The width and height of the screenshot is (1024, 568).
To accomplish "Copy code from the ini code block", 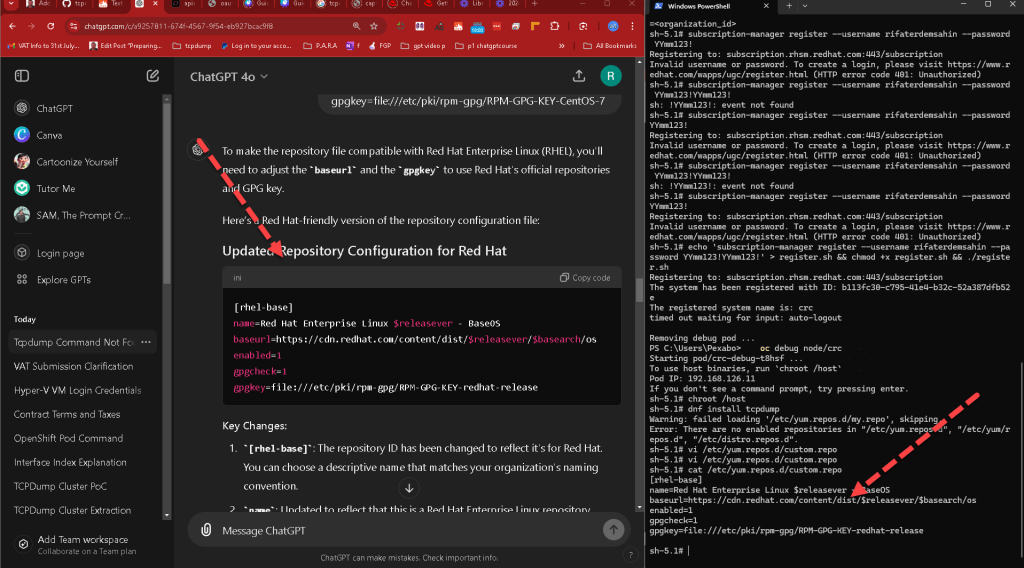I will tap(585, 277).
